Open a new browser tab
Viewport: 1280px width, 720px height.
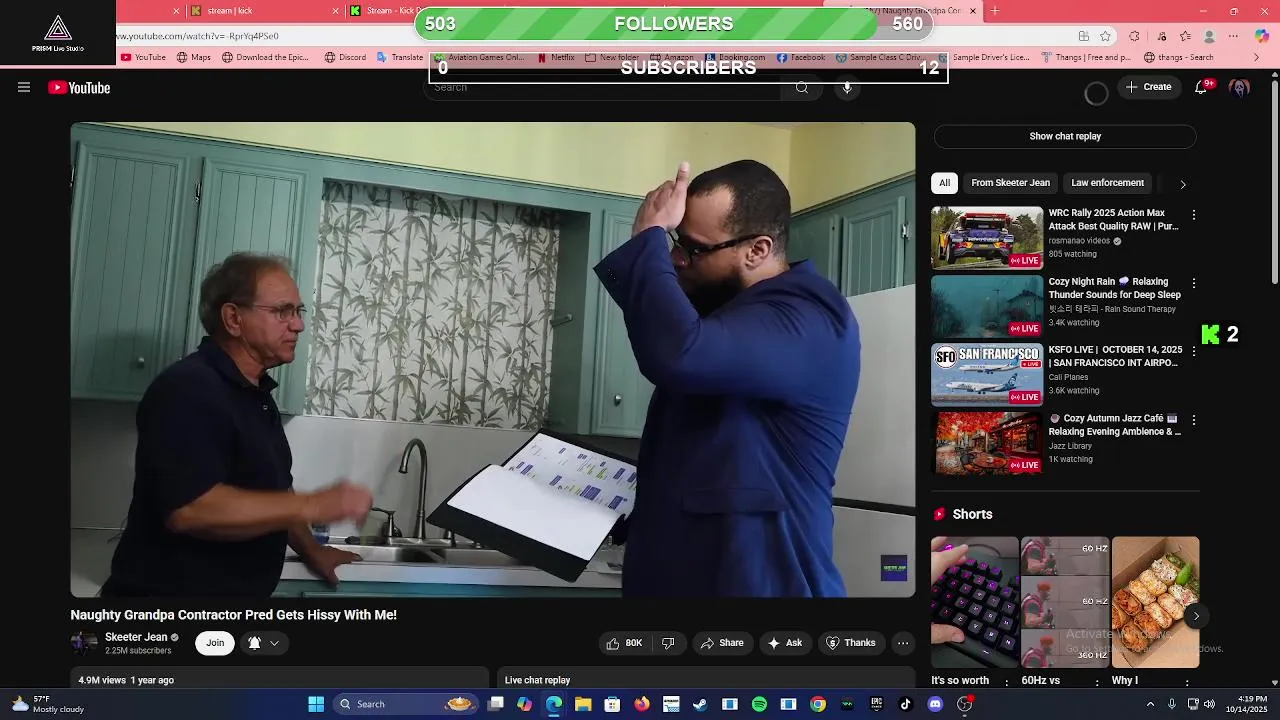(995, 11)
